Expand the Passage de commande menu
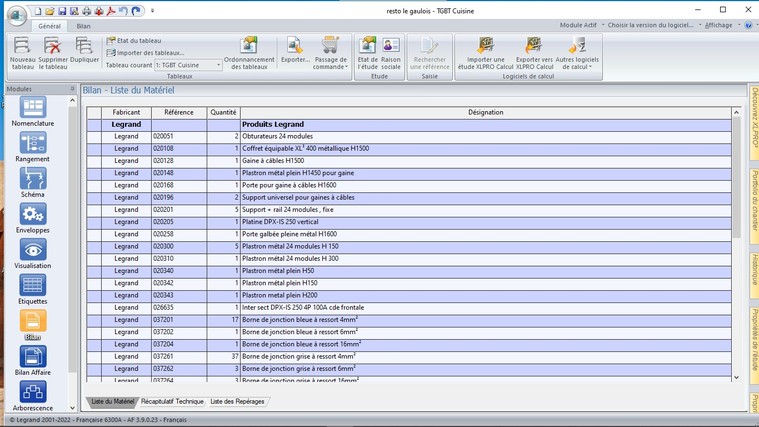This screenshot has width=759, height=427. [330, 53]
